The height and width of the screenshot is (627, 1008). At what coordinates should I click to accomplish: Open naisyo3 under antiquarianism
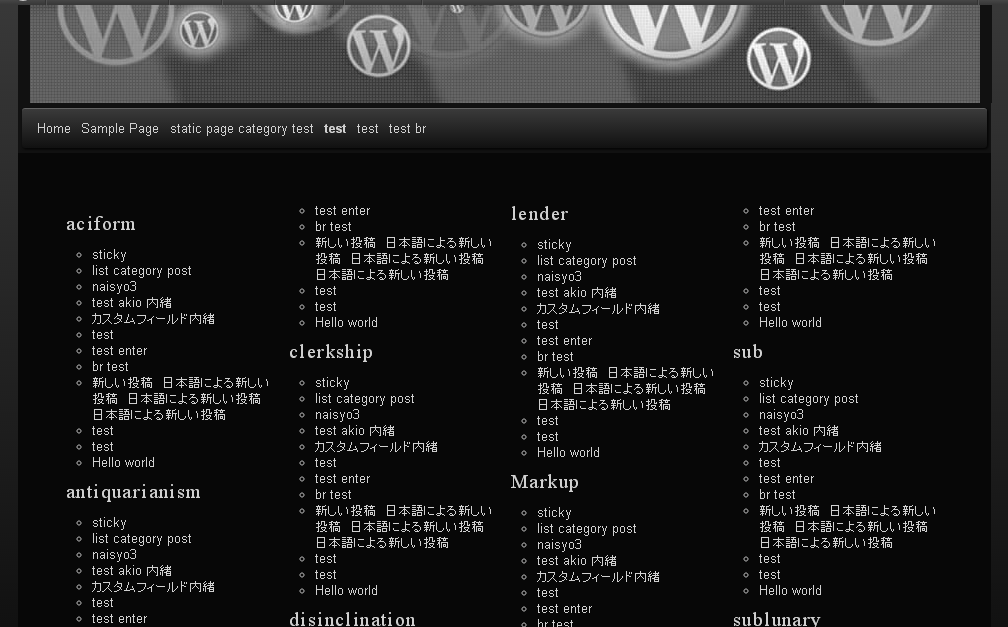tap(114, 555)
